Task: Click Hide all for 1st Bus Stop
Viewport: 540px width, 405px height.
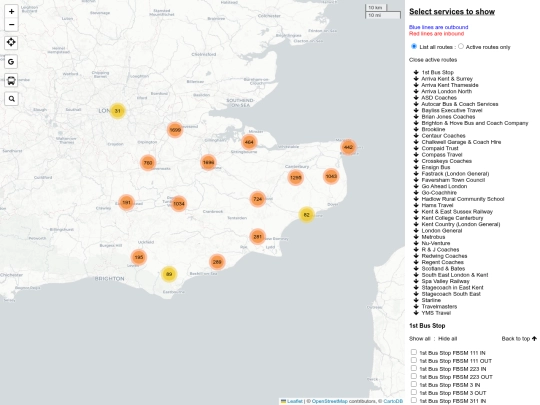Action: [x=447, y=339]
